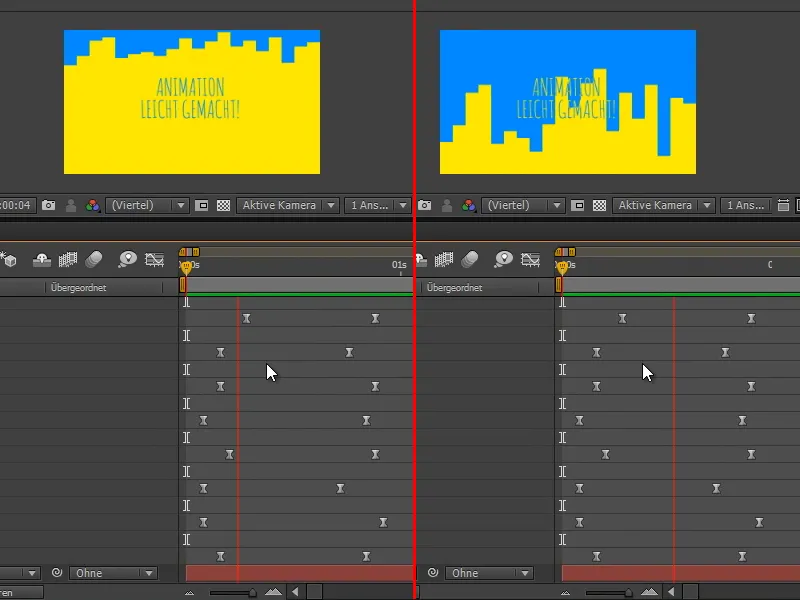Enable motion blur in right timeline

(470, 260)
